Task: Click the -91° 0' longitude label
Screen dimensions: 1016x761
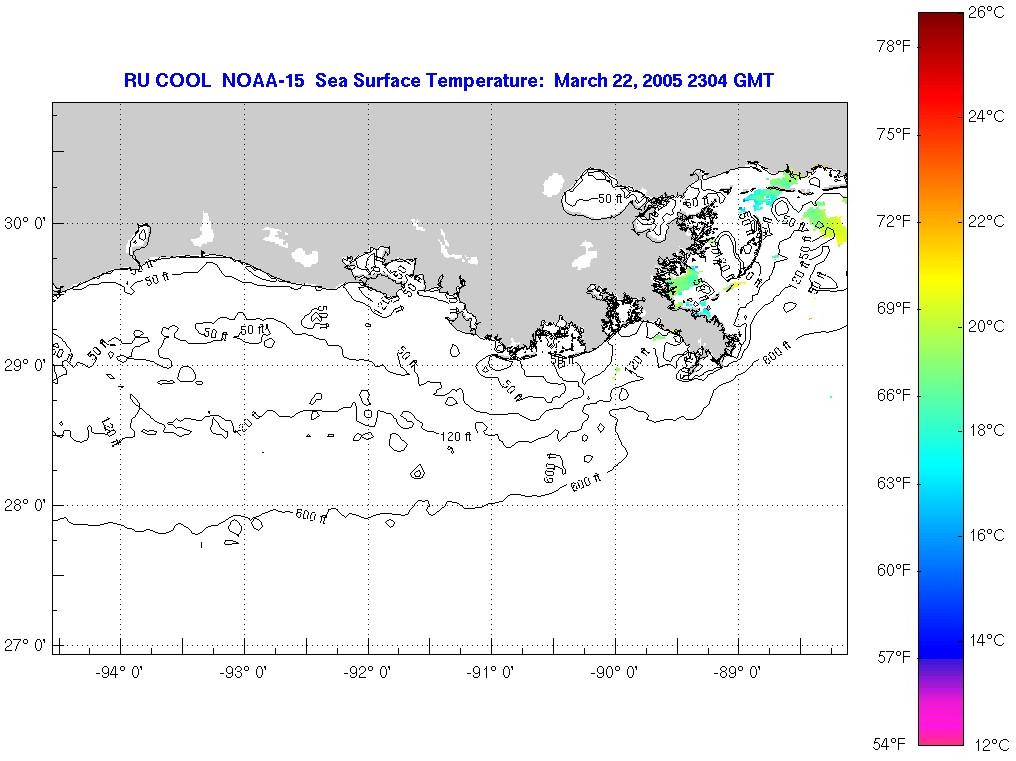Action: 491,672
